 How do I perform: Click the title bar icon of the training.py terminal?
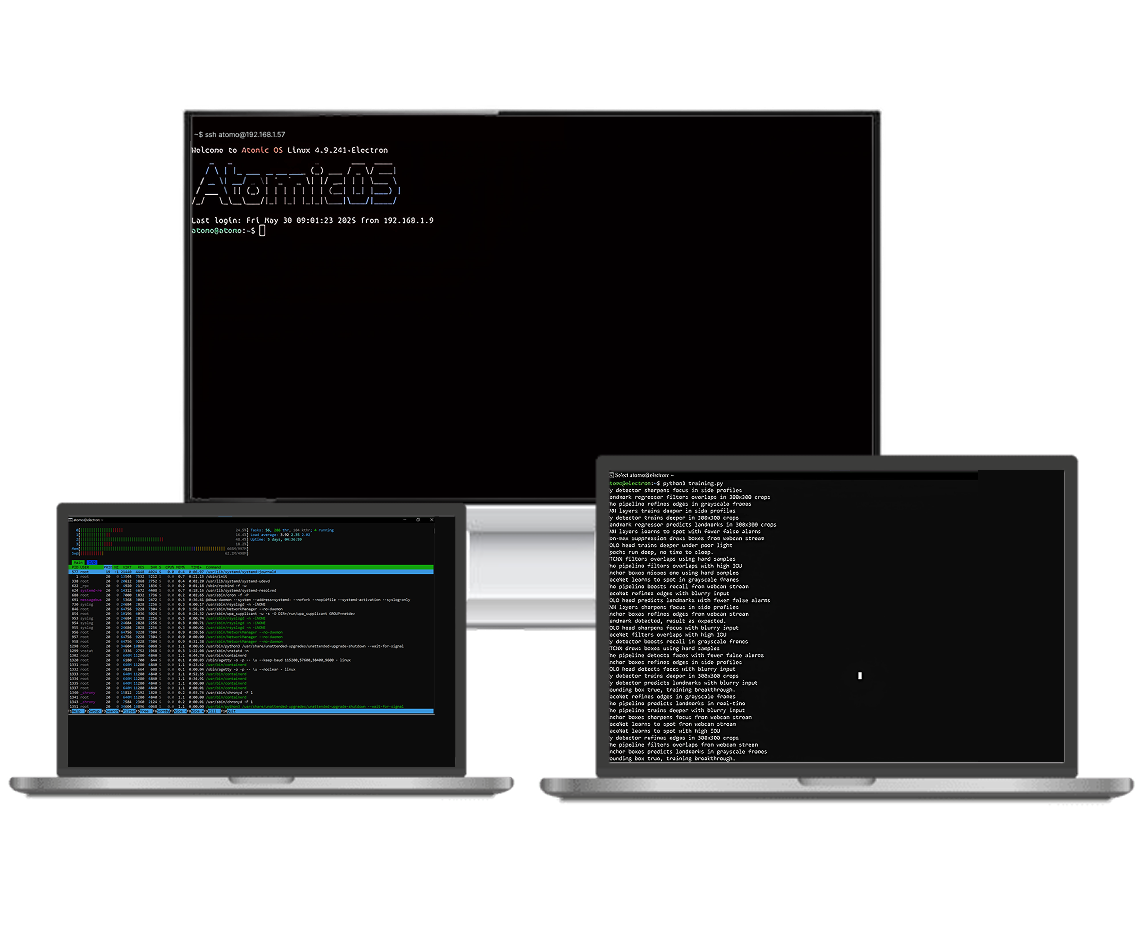611,475
